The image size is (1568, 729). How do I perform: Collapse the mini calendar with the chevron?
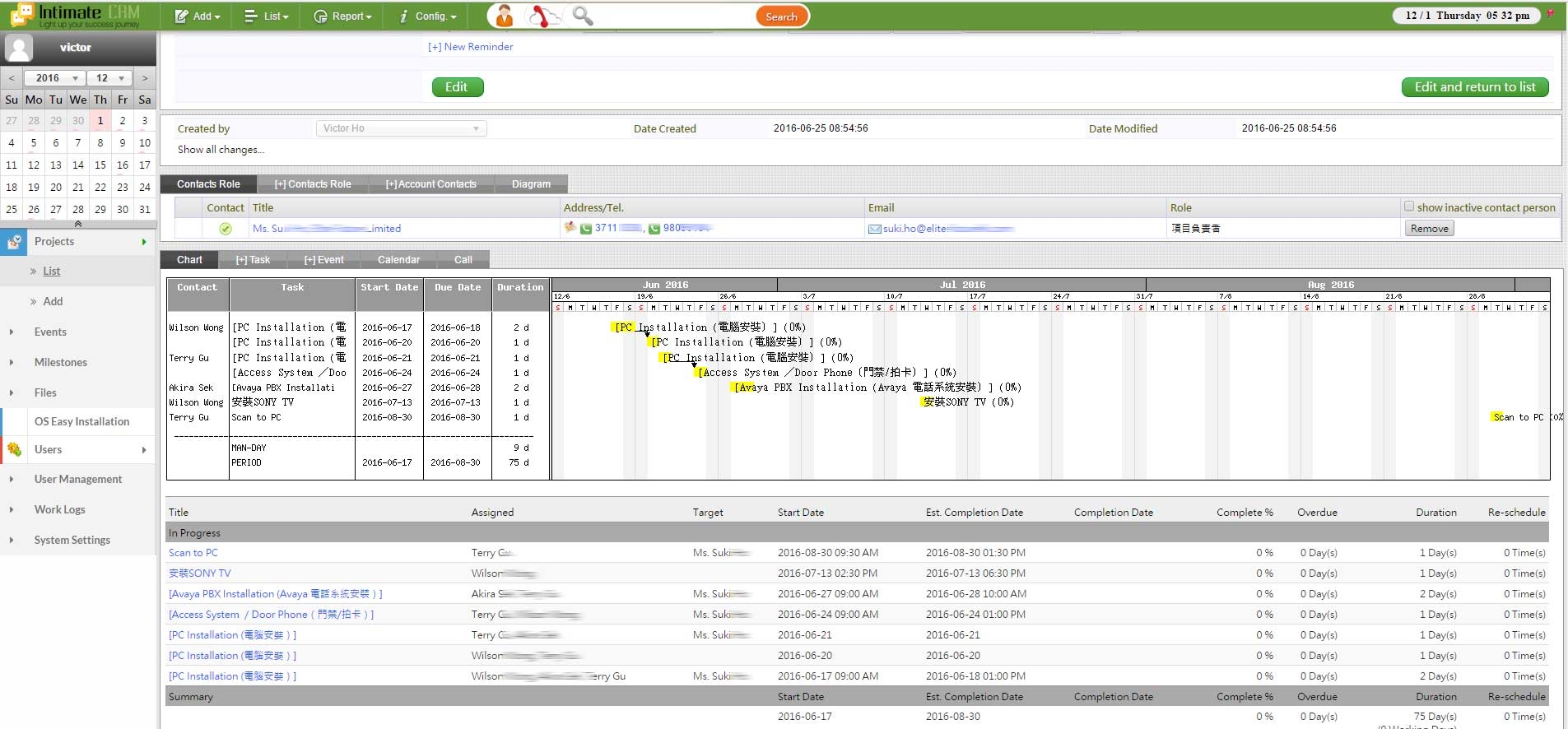[78, 224]
